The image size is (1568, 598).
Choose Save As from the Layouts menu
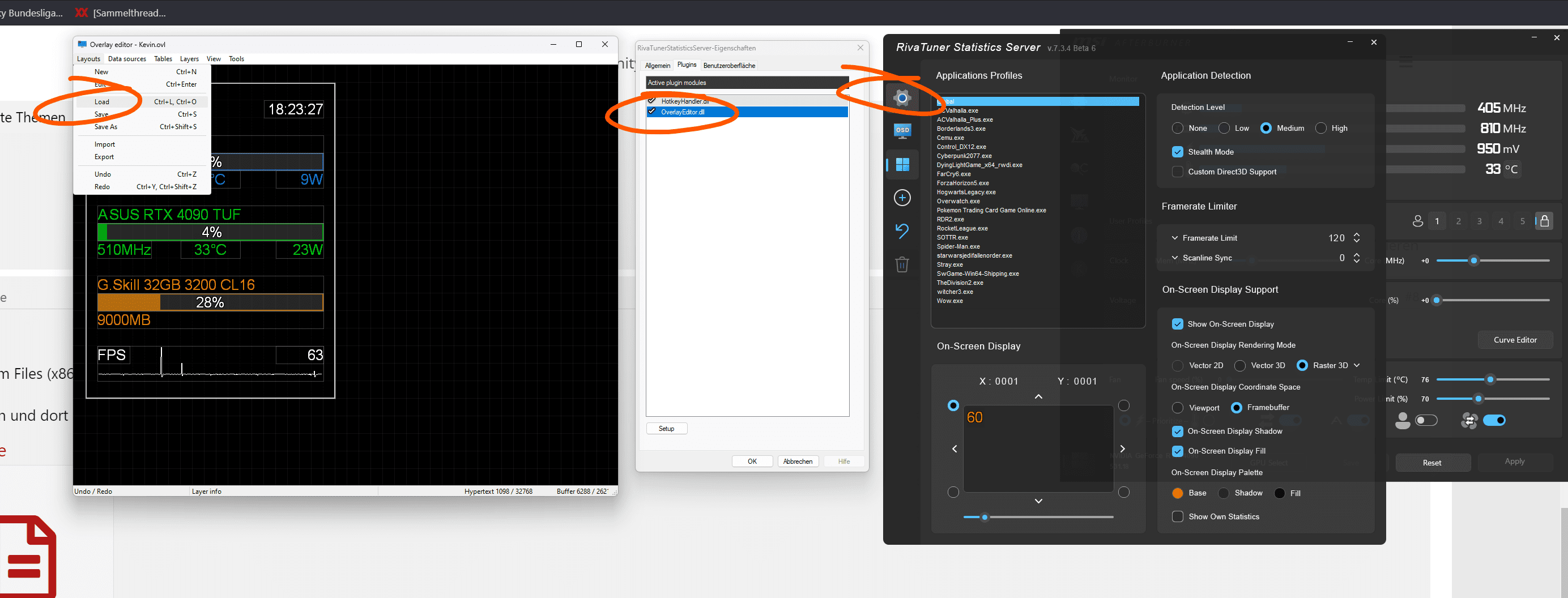[x=142, y=126]
